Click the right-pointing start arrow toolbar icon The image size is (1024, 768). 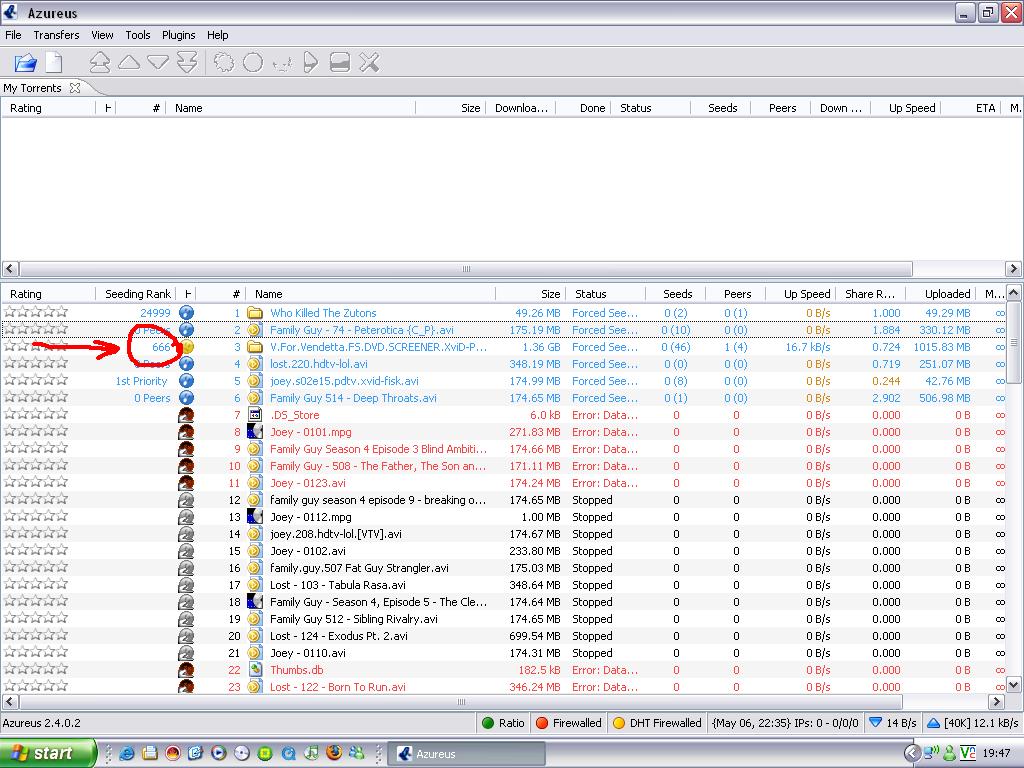(x=311, y=63)
